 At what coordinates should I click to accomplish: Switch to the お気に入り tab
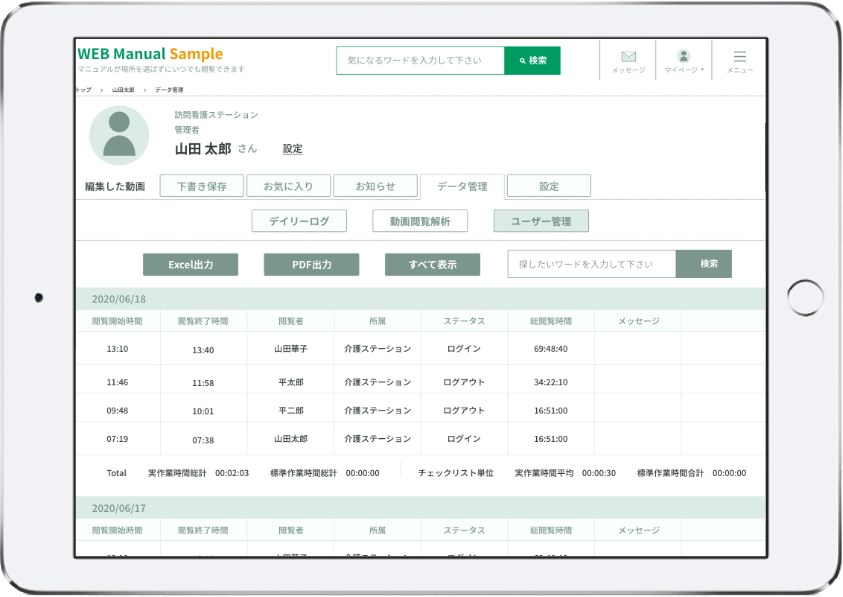point(288,186)
